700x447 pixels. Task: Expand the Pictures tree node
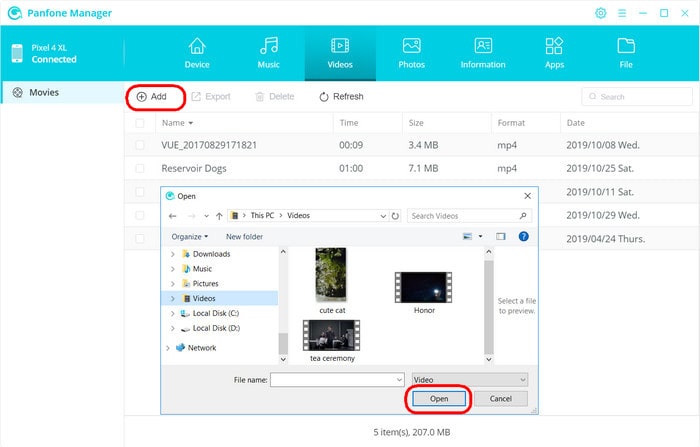click(172, 284)
